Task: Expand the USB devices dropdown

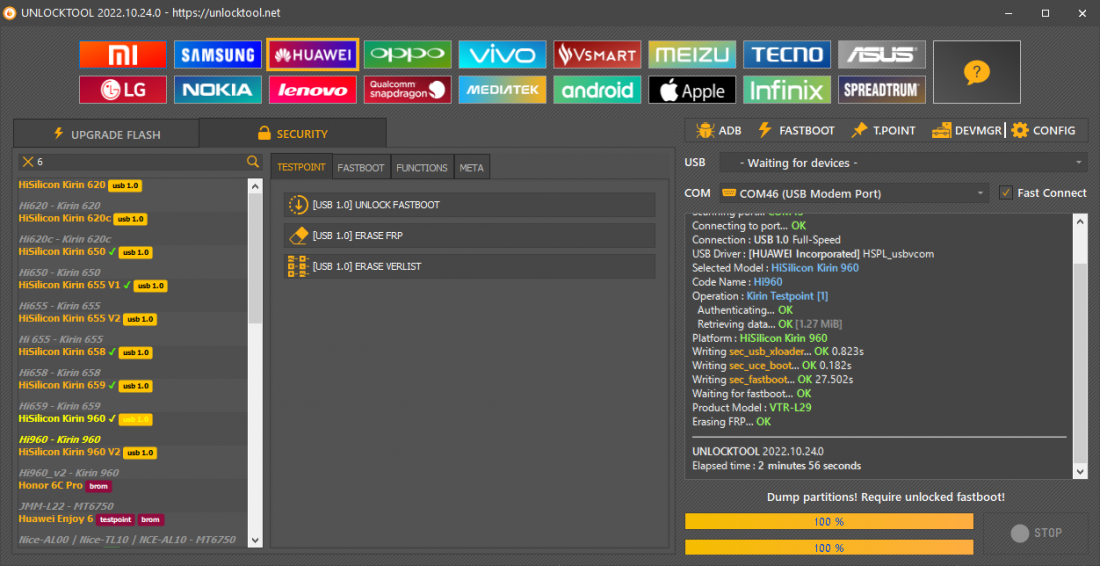Action: 904,163
